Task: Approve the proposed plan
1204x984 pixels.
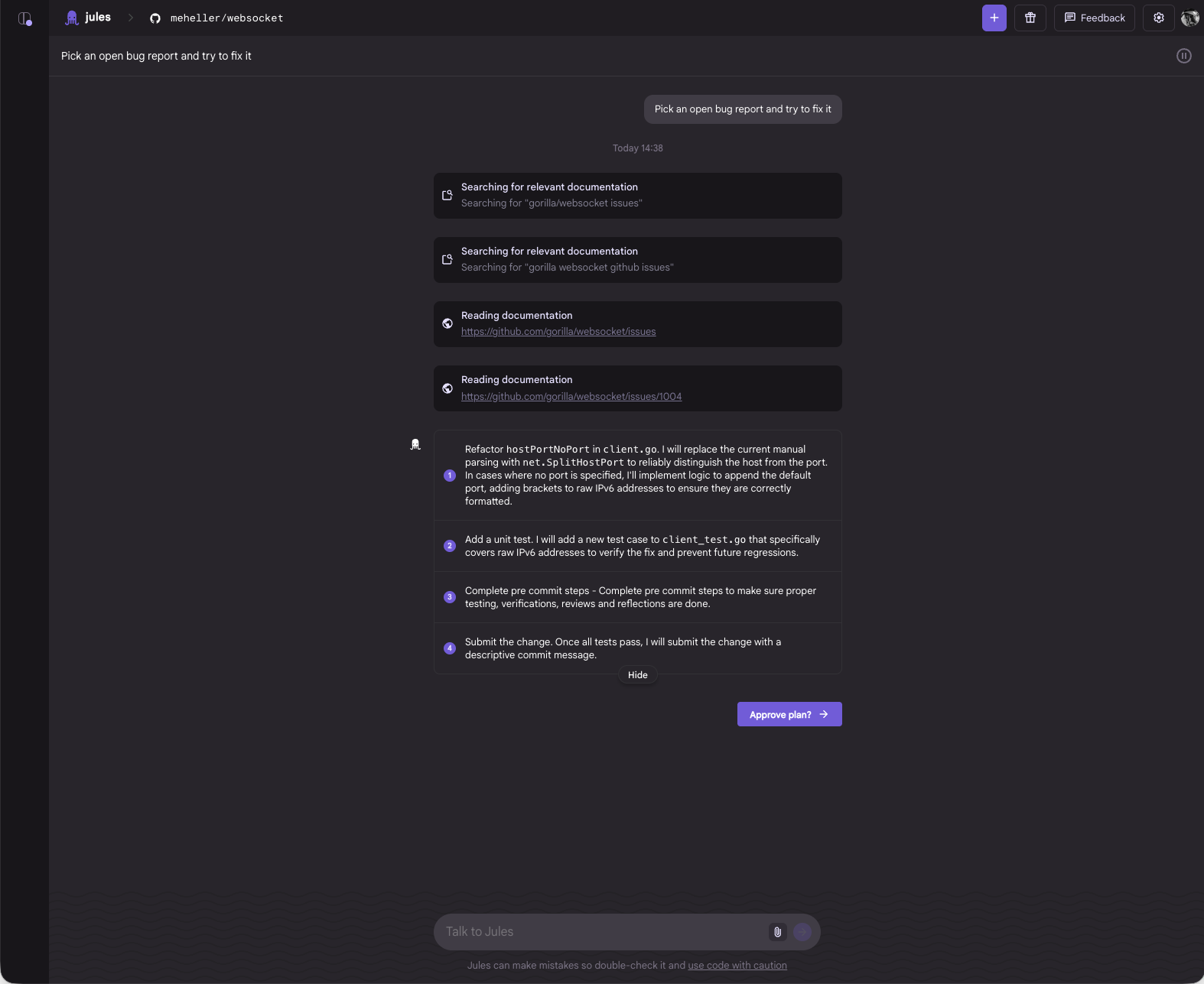Action: (x=789, y=714)
